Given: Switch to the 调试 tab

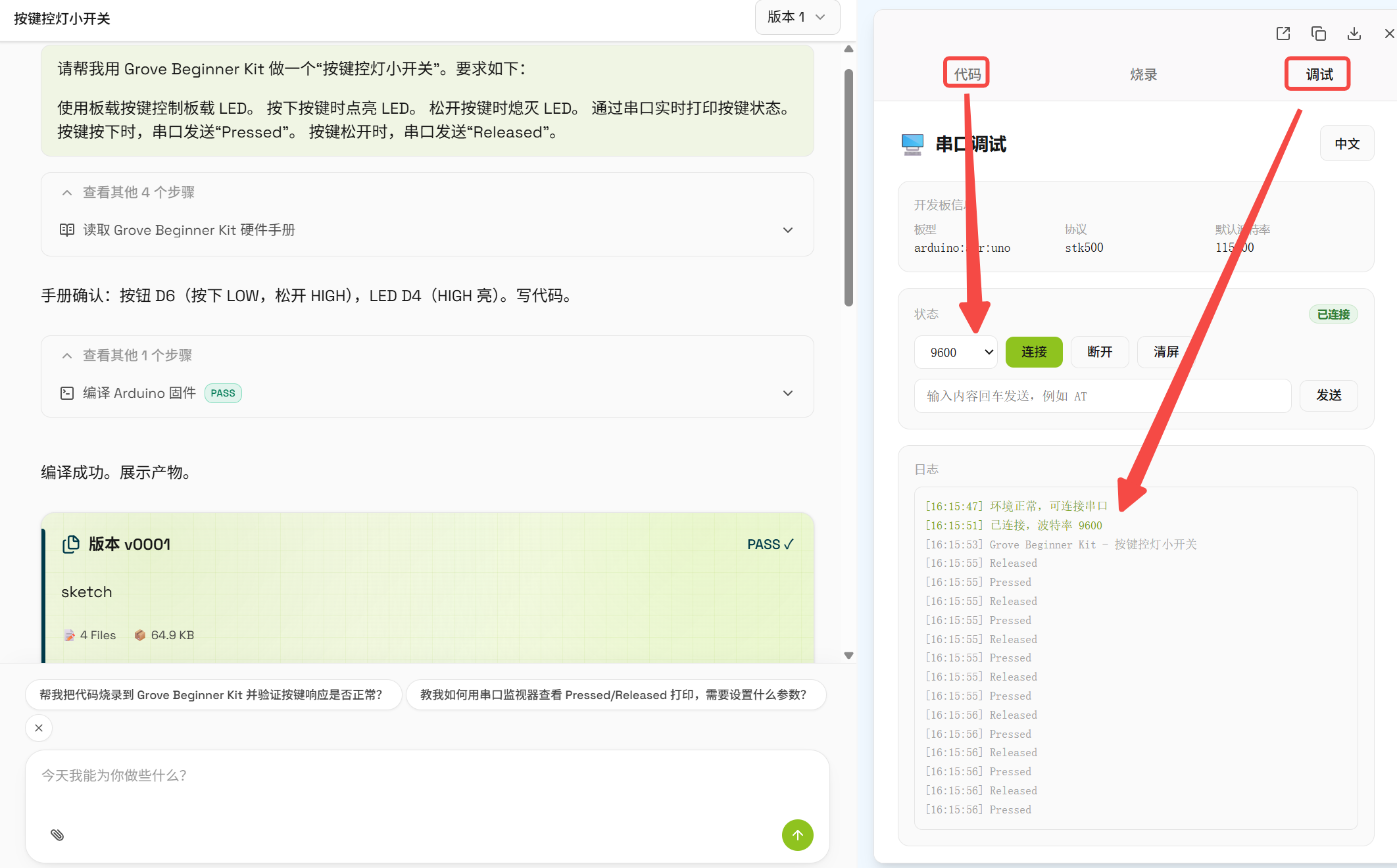Looking at the screenshot, I should coord(1318,74).
